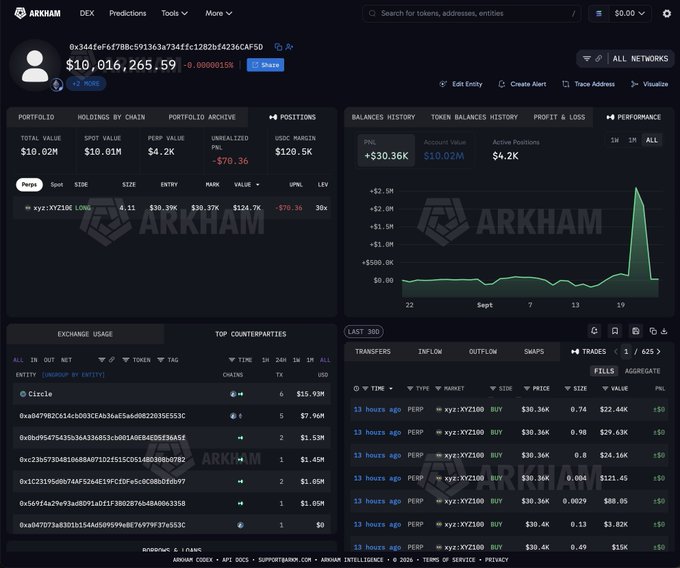Click the clock icon in trades header

[356, 388]
